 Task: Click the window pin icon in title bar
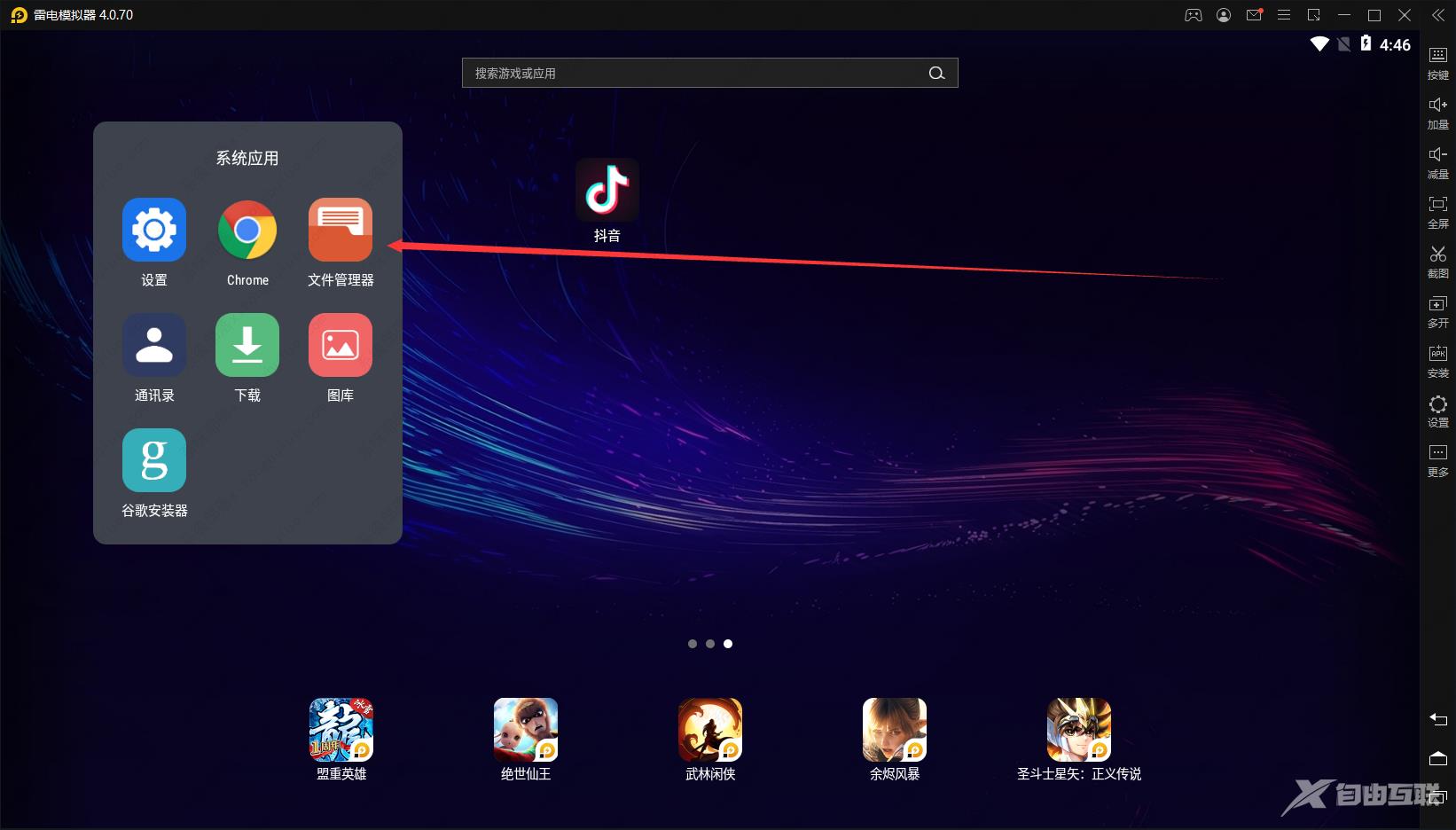(1314, 15)
